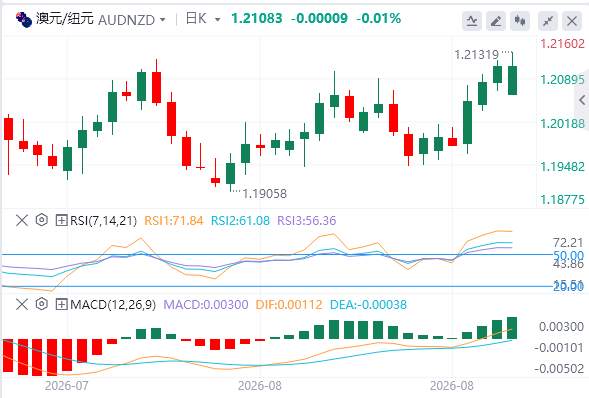Expand the side panel left chevron
The width and height of the screenshot is (589, 398).
[x=582, y=100]
